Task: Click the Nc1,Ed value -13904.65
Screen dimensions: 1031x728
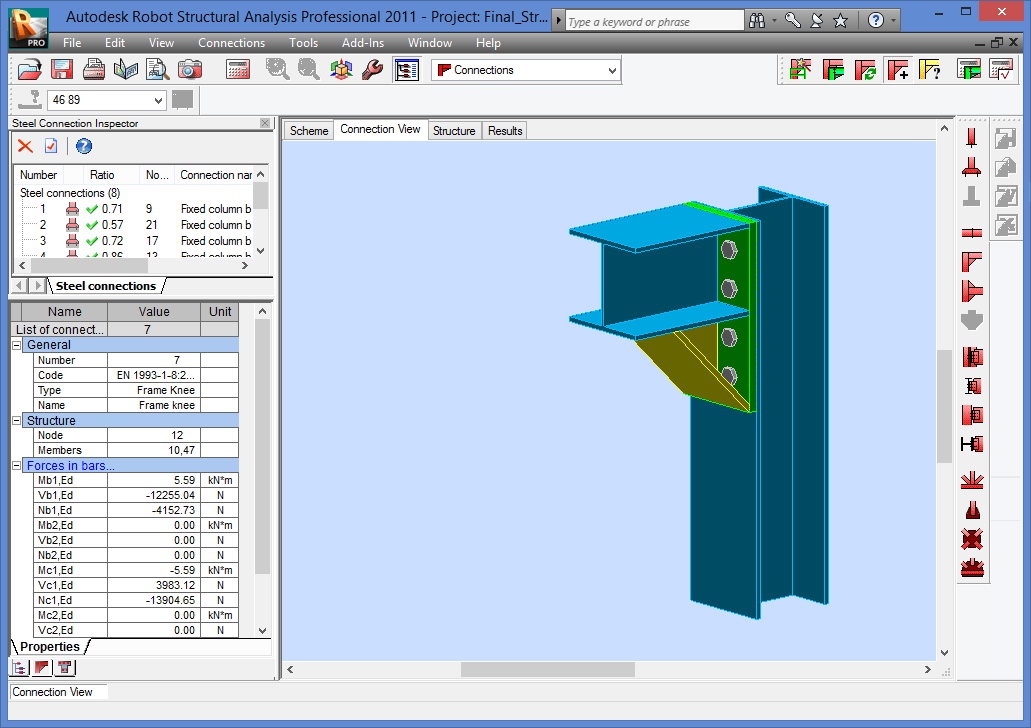Action: point(154,600)
